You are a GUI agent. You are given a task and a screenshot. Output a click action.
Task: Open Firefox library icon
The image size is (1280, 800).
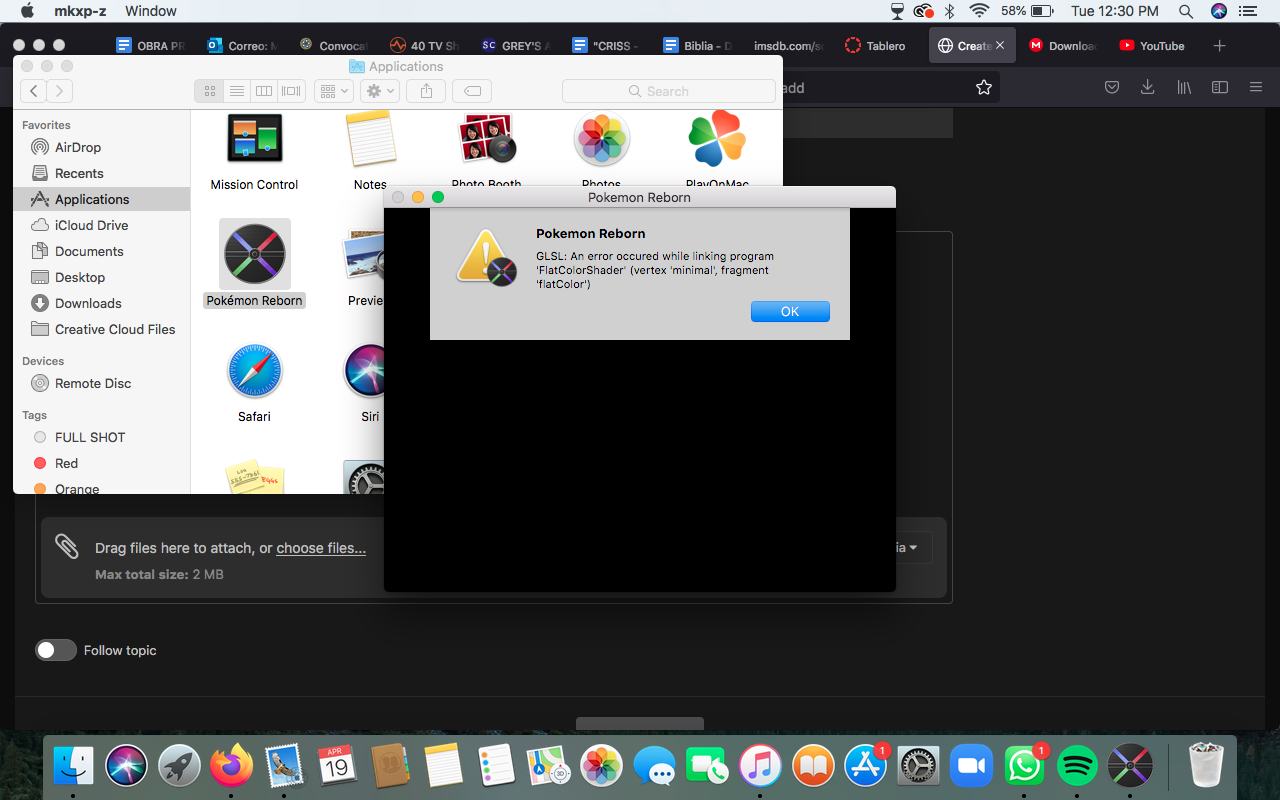[x=1184, y=87]
